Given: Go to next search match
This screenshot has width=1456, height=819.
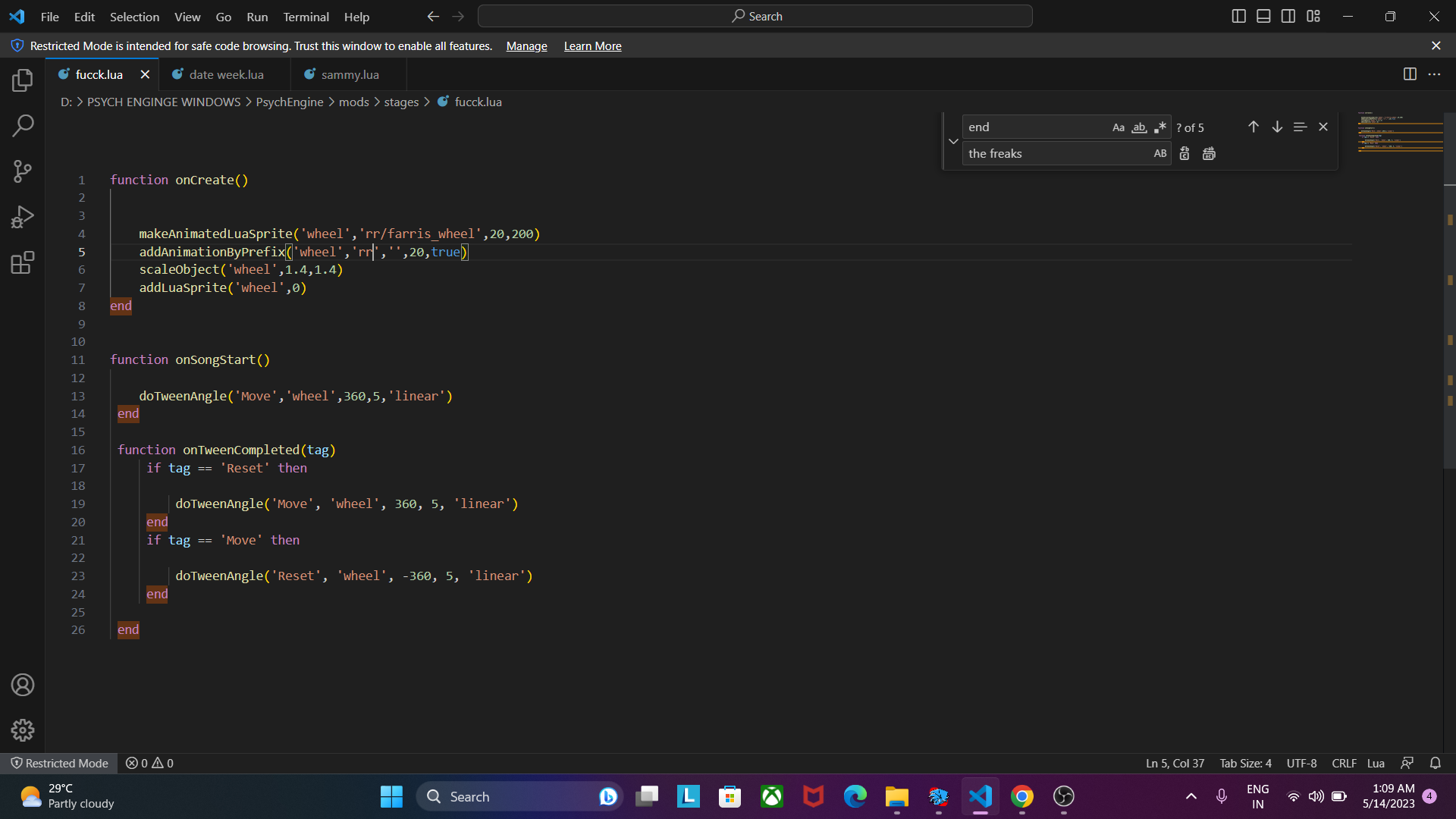Looking at the screenshot, I should click(1277, 127).
